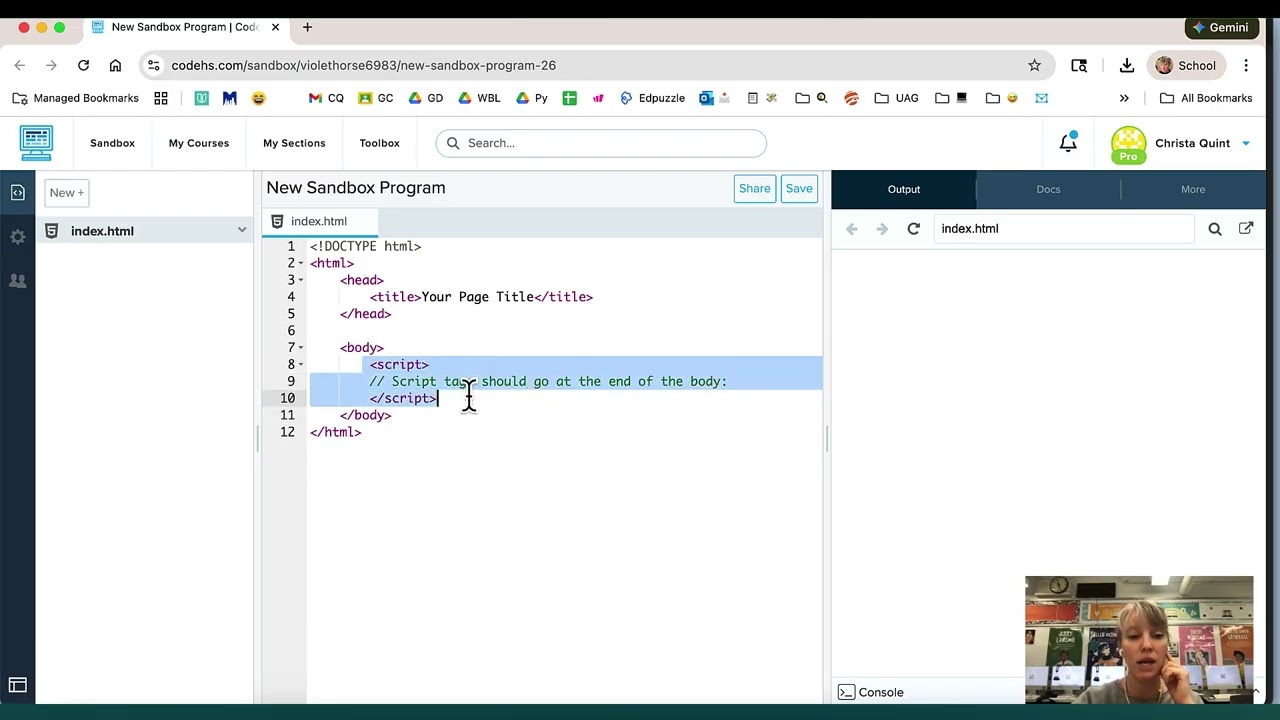Open the browser downloads icon

pyautogui.click(x=1126, y=65)
